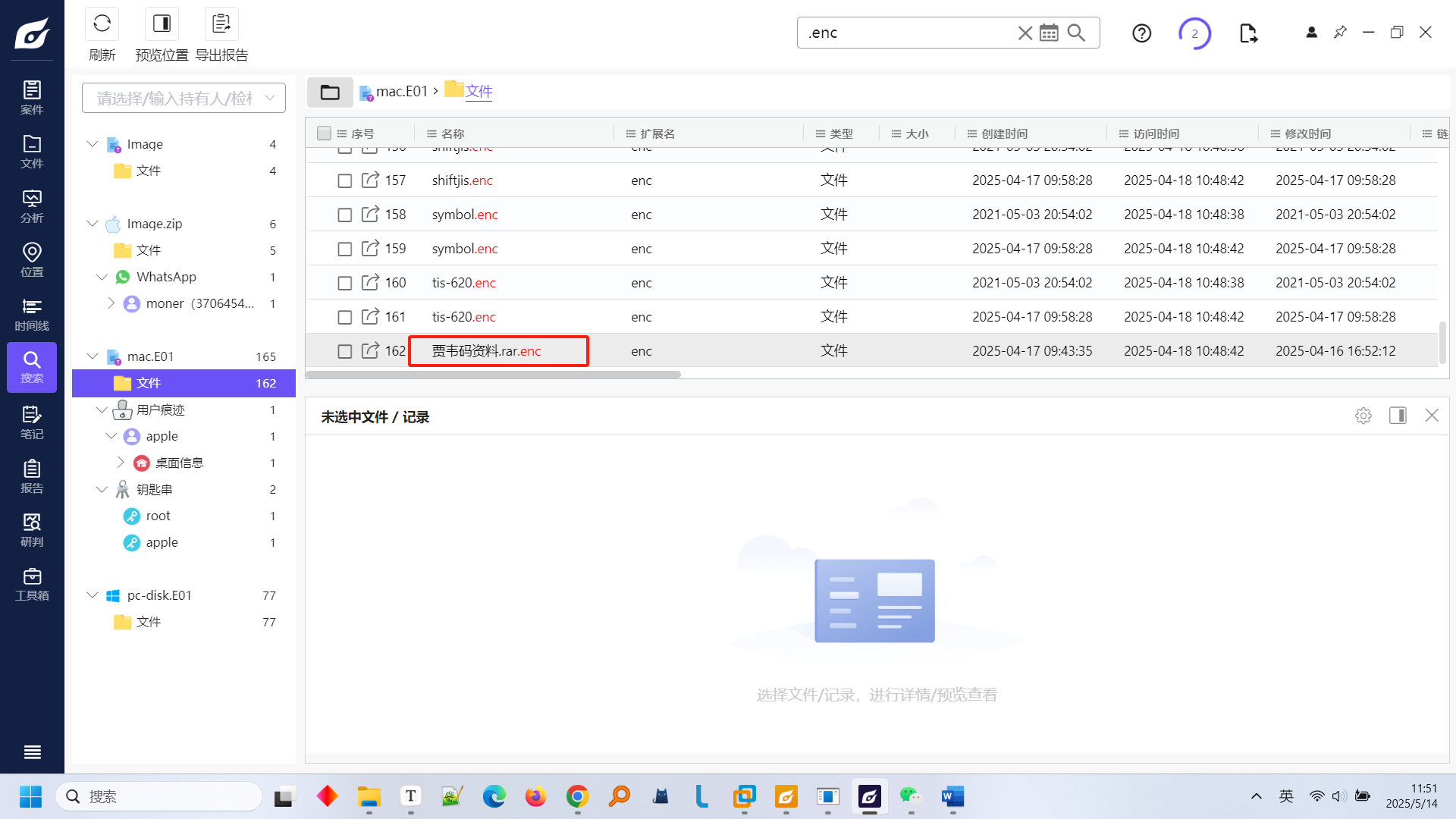Sort by the 创建时间 column header
The image size is (1456, 819).
(1005, 133)
